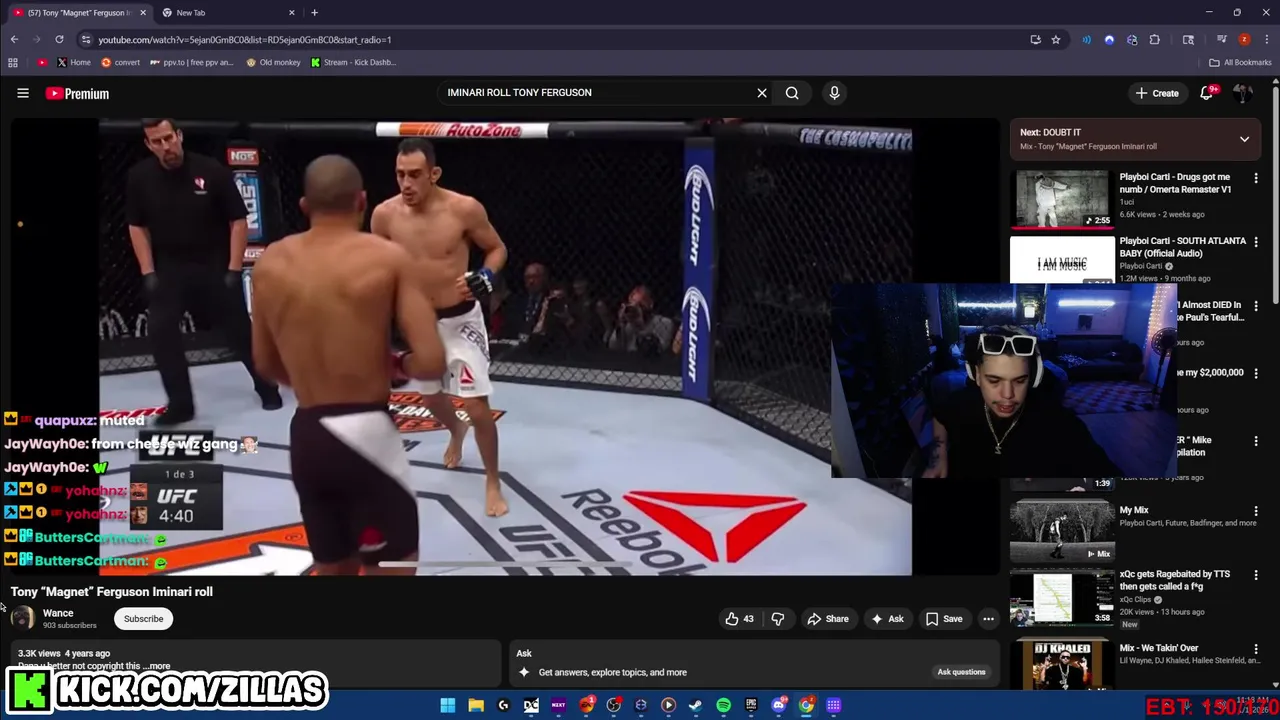The image size is (1280, 720).
Task: Open Chrome media controls icon
Action: click(1222, 40)
